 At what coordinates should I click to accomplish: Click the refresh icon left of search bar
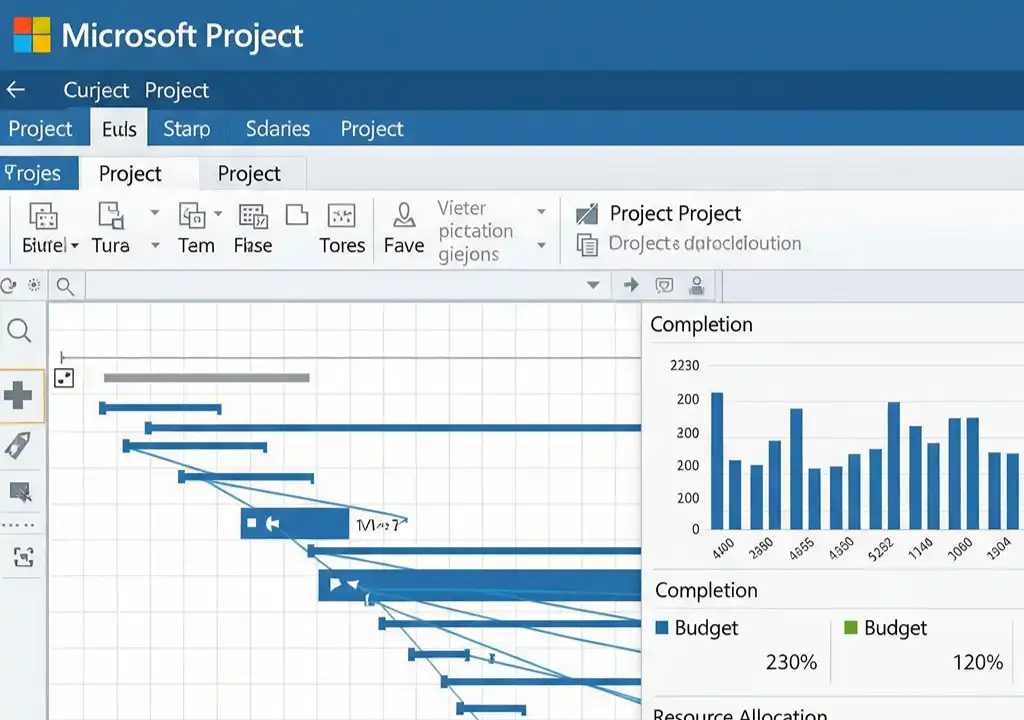coord(8,286)
